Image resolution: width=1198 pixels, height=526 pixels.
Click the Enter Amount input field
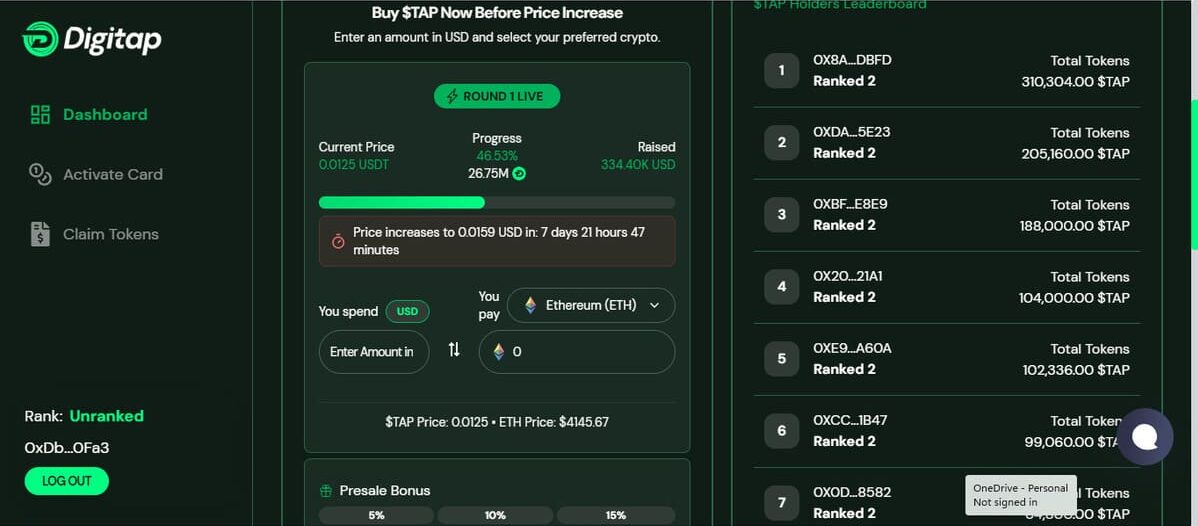[374, 352]
